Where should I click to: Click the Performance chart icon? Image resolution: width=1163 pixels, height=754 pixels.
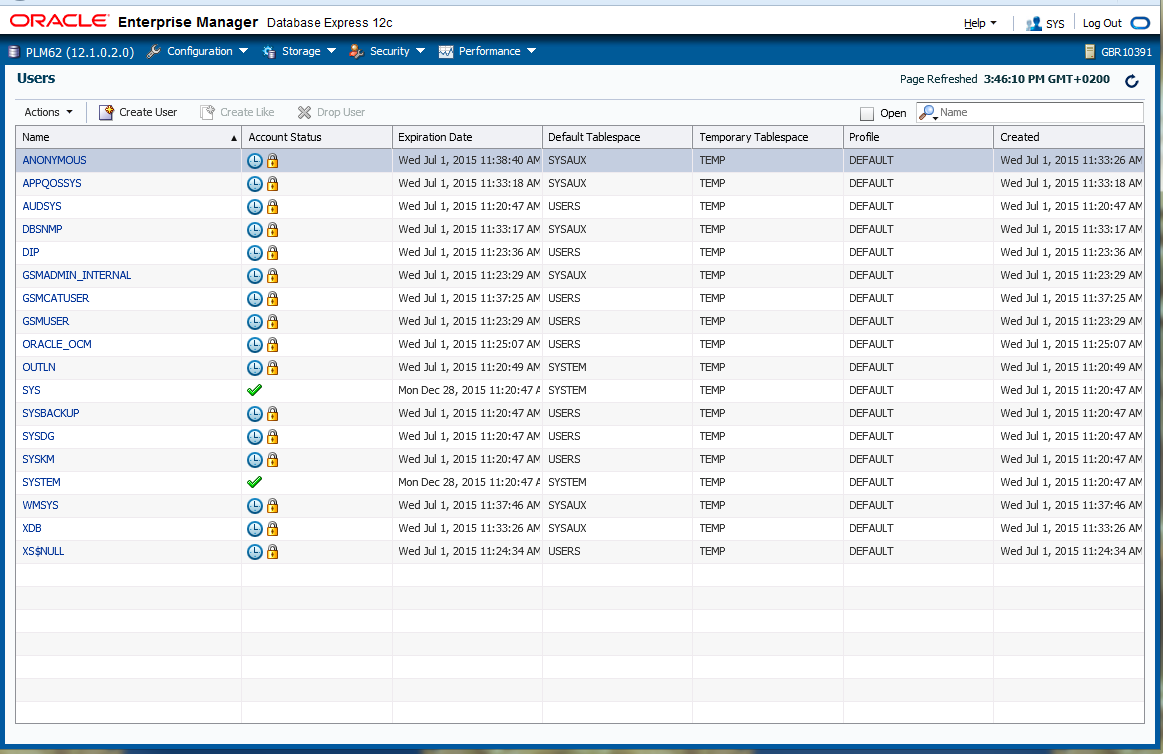tap(446, 52)
